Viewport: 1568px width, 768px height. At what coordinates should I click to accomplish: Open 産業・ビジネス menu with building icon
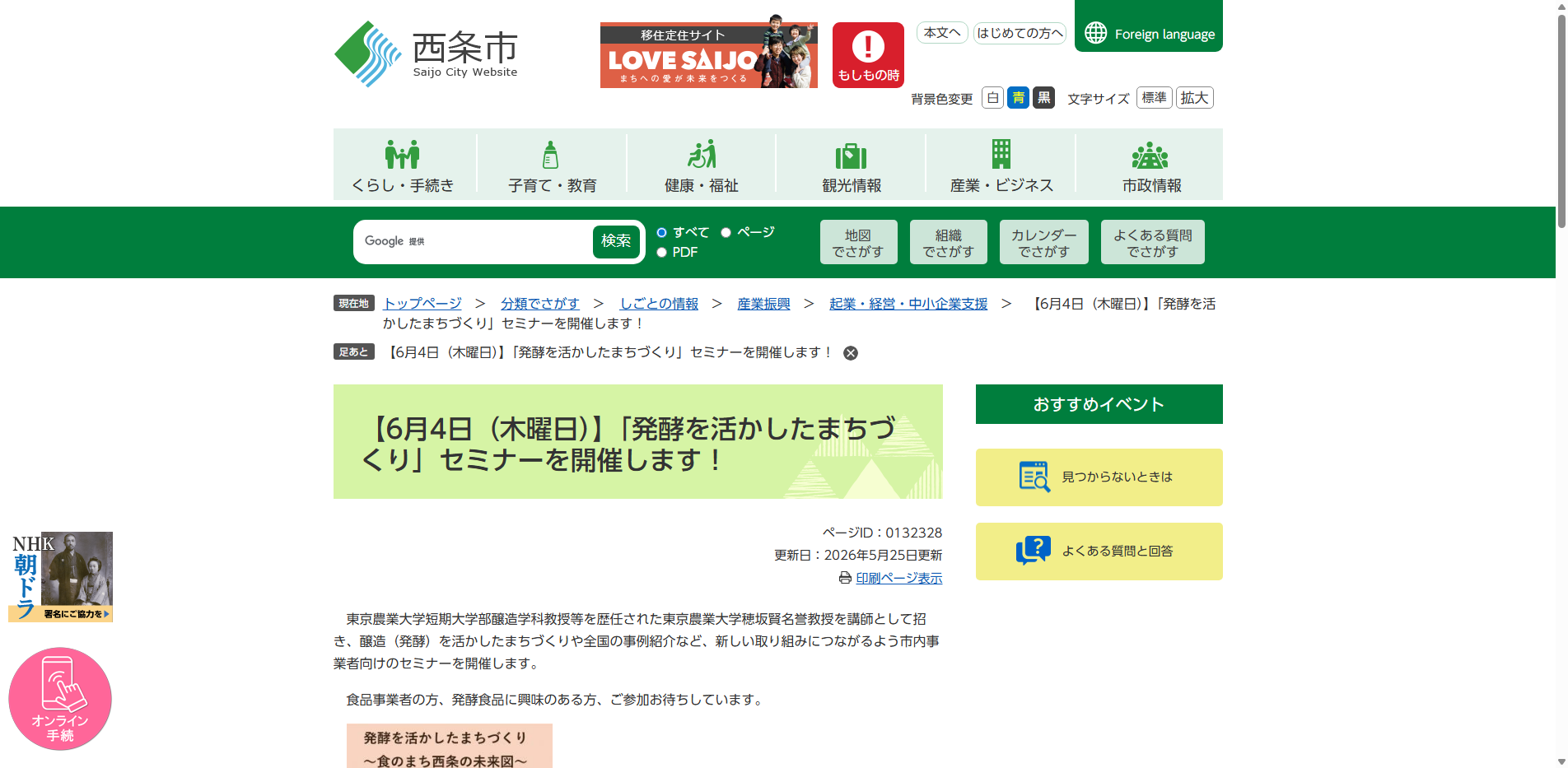pyautogui.click(x=1001, y=165)
